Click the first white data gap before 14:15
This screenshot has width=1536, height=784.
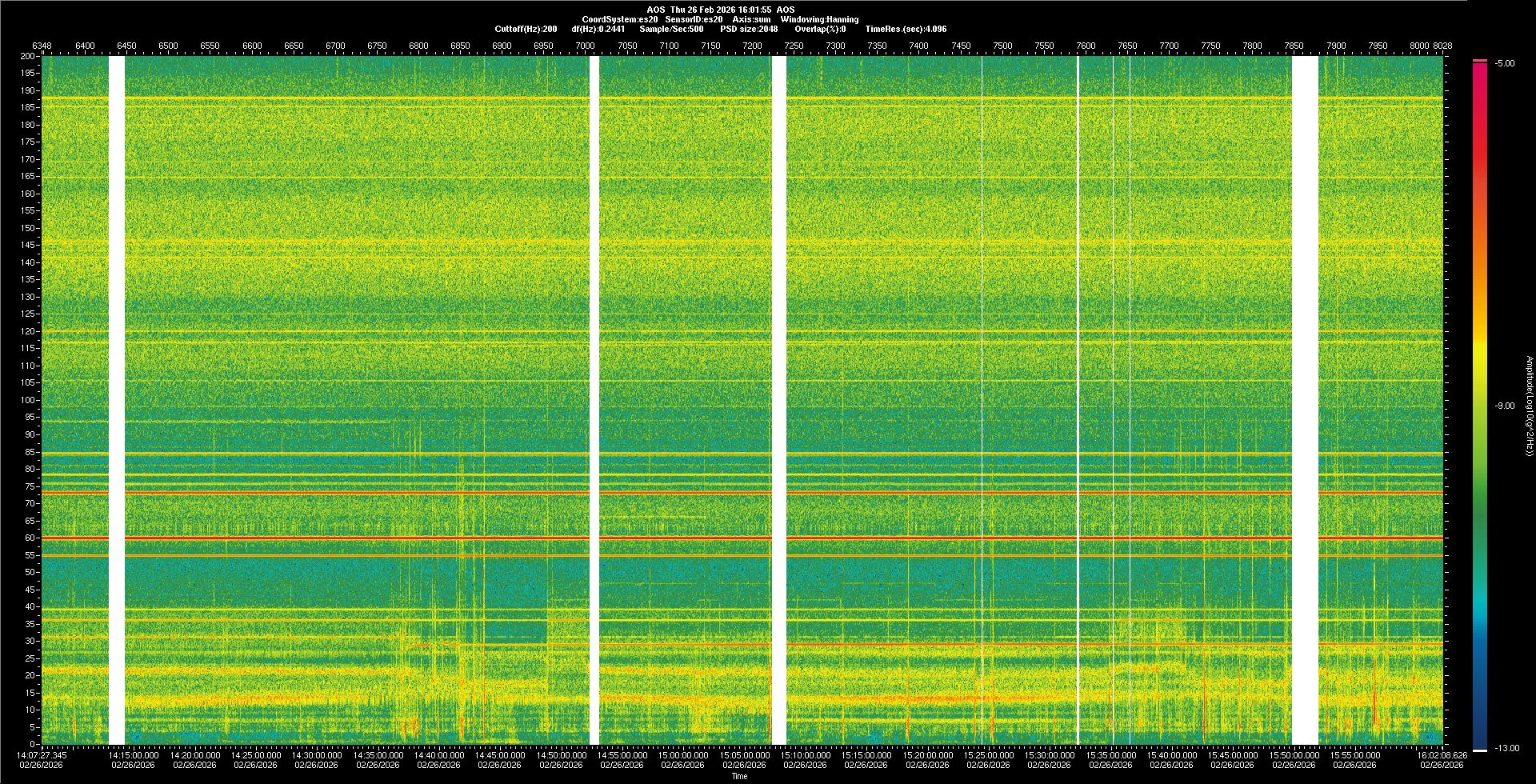tap(117, 400)
